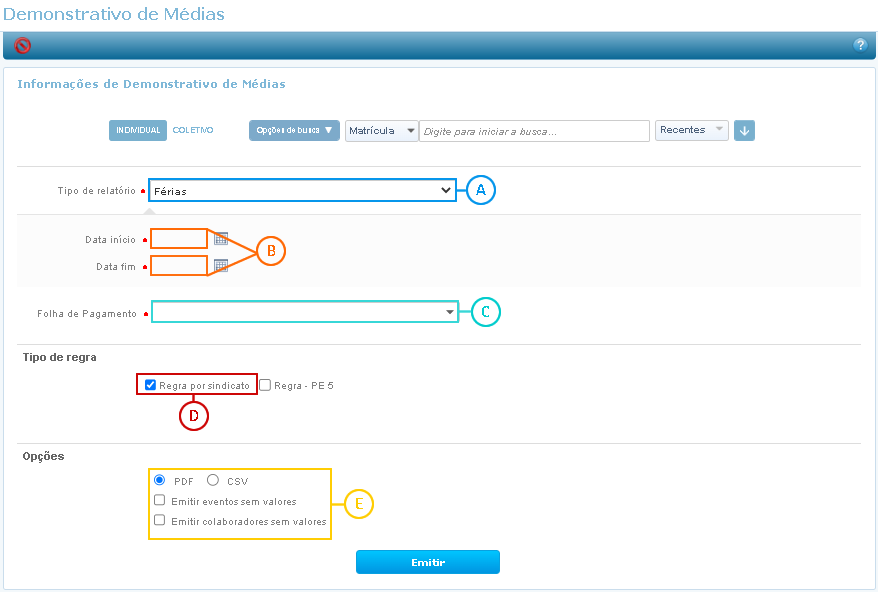This screenshot has width=878, height=592.
Task: Click the blue down arrow search icon
Action: click(x=744, y=131)
